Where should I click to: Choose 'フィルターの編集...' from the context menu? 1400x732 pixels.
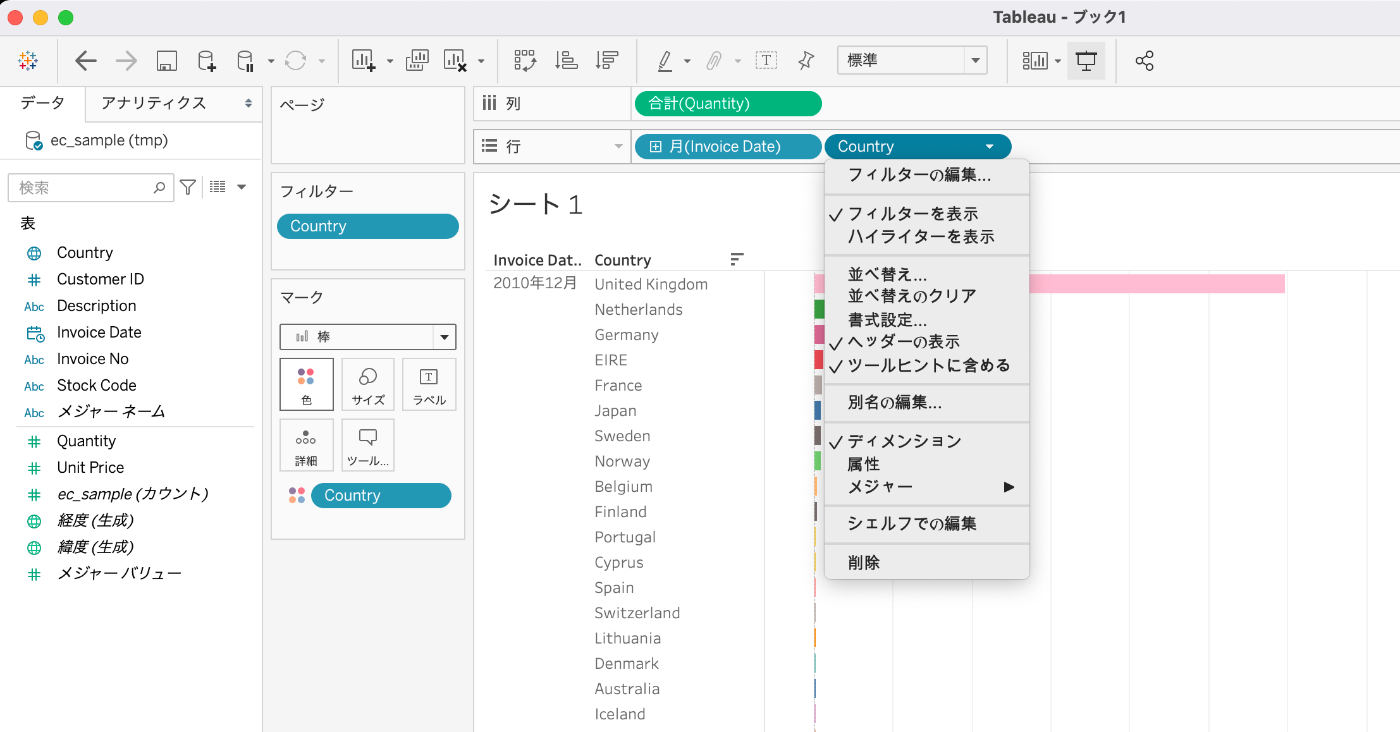[x=927, y=175]
